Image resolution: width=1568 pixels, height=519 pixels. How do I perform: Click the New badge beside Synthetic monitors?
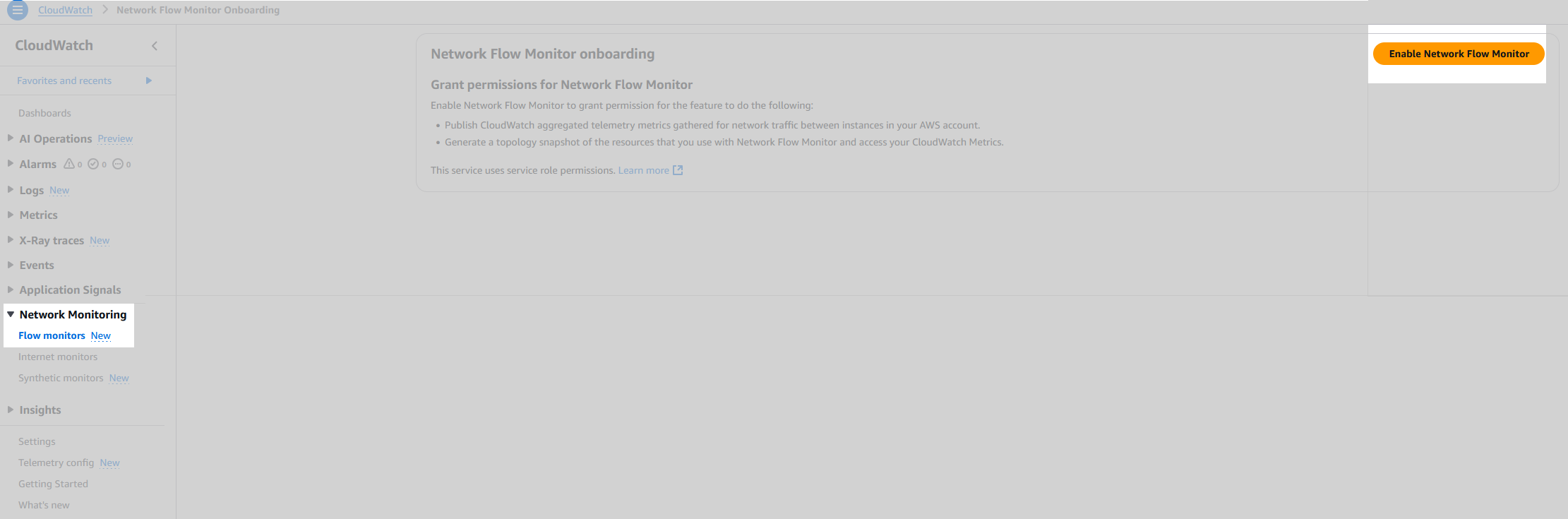coord(119,378)
